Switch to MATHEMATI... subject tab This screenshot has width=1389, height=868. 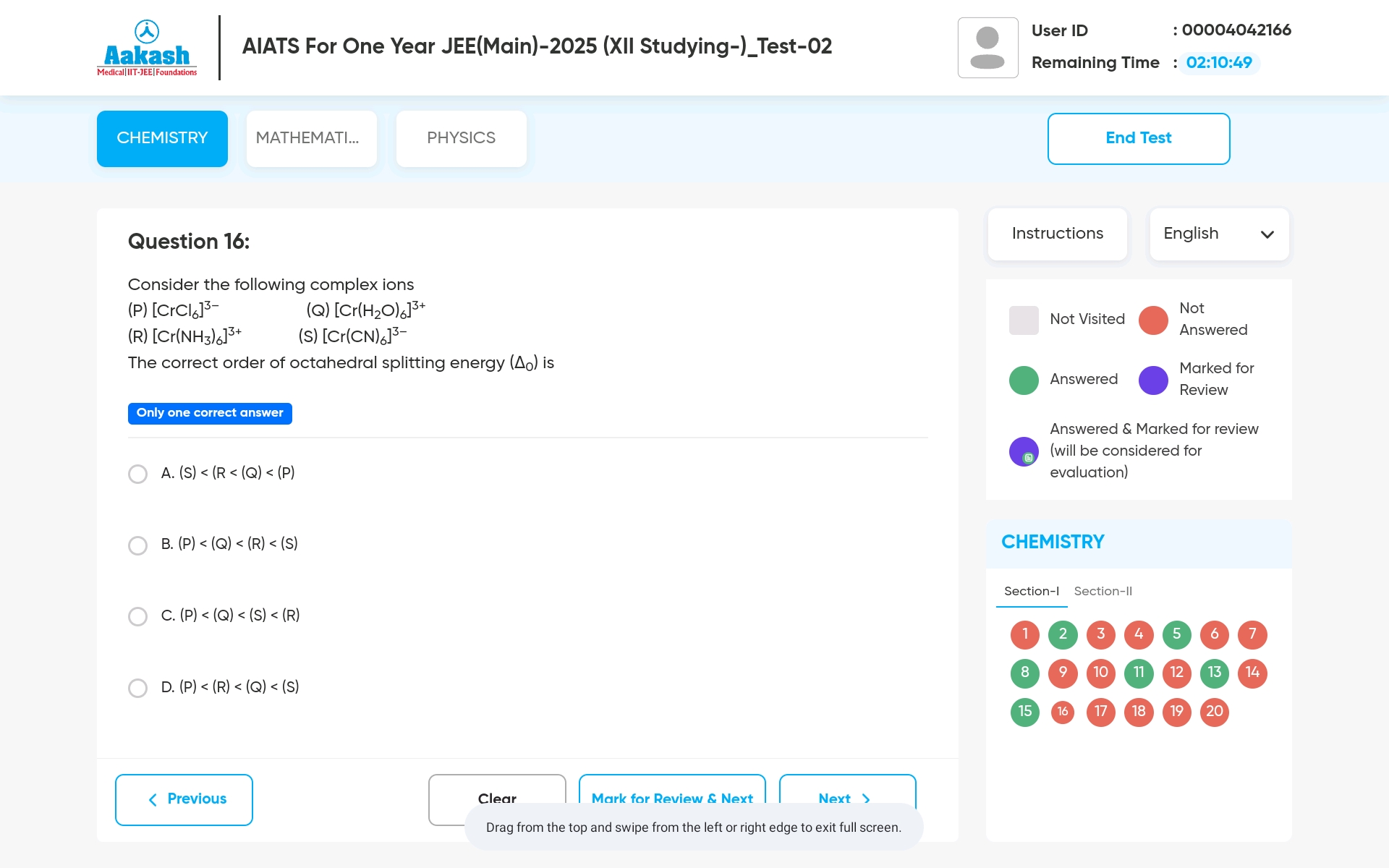312,138
